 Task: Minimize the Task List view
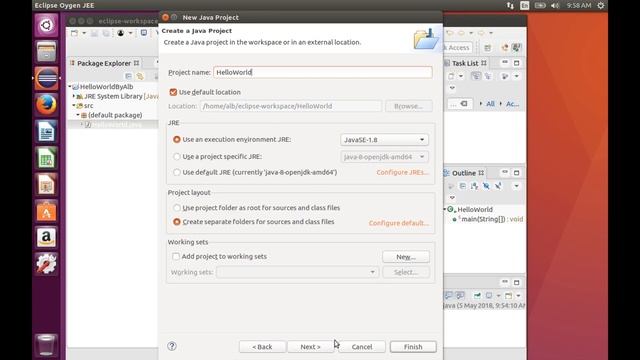505,63
